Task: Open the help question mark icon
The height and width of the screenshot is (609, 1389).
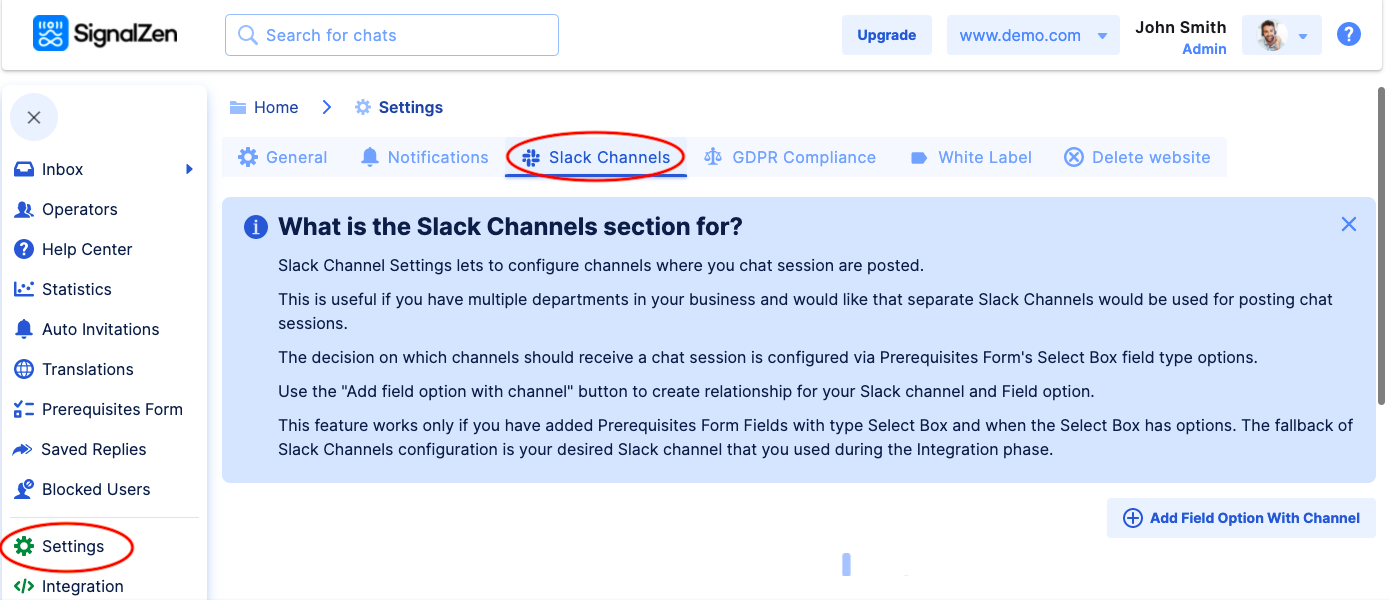Action: click(1349, 35)
